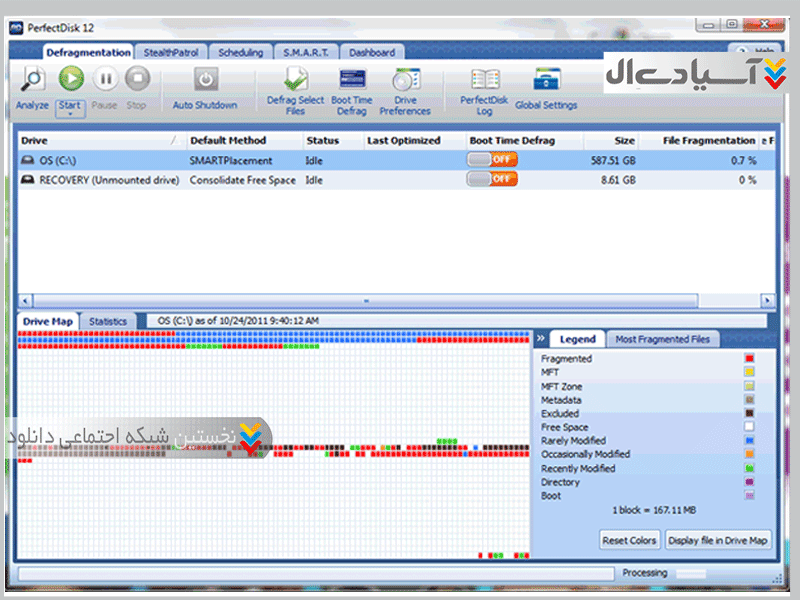The image size is (800, 600).
Task: Toggle Boot Time Defrag for OS (C:\)
Action: [x=491, y=160]
